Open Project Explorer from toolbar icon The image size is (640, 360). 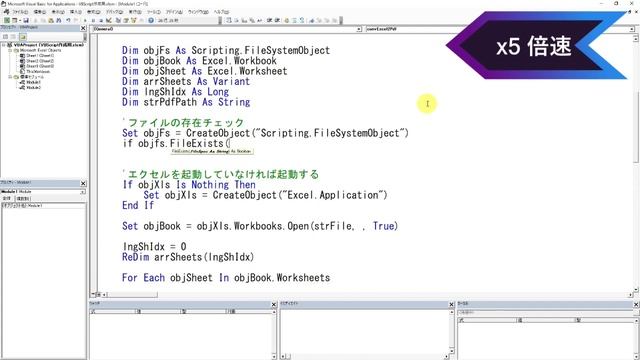tap(118, 20)
